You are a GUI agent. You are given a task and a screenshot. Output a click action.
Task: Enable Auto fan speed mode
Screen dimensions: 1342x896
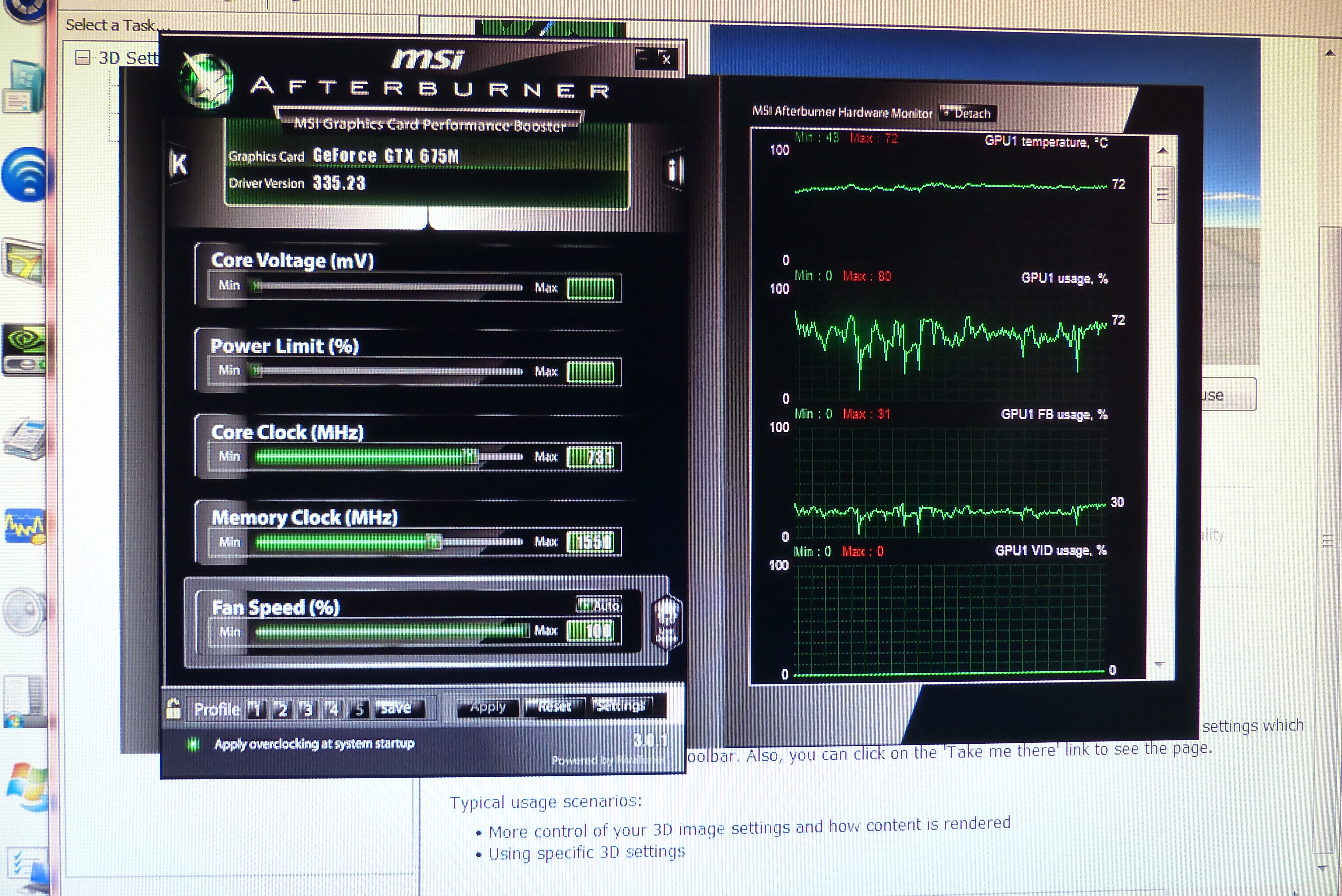point(599,605)
